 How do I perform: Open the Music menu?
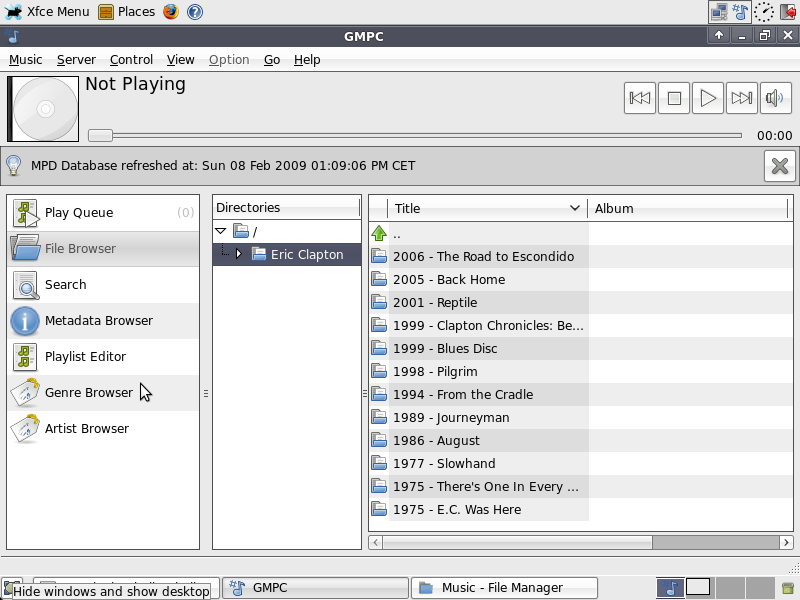26,60
